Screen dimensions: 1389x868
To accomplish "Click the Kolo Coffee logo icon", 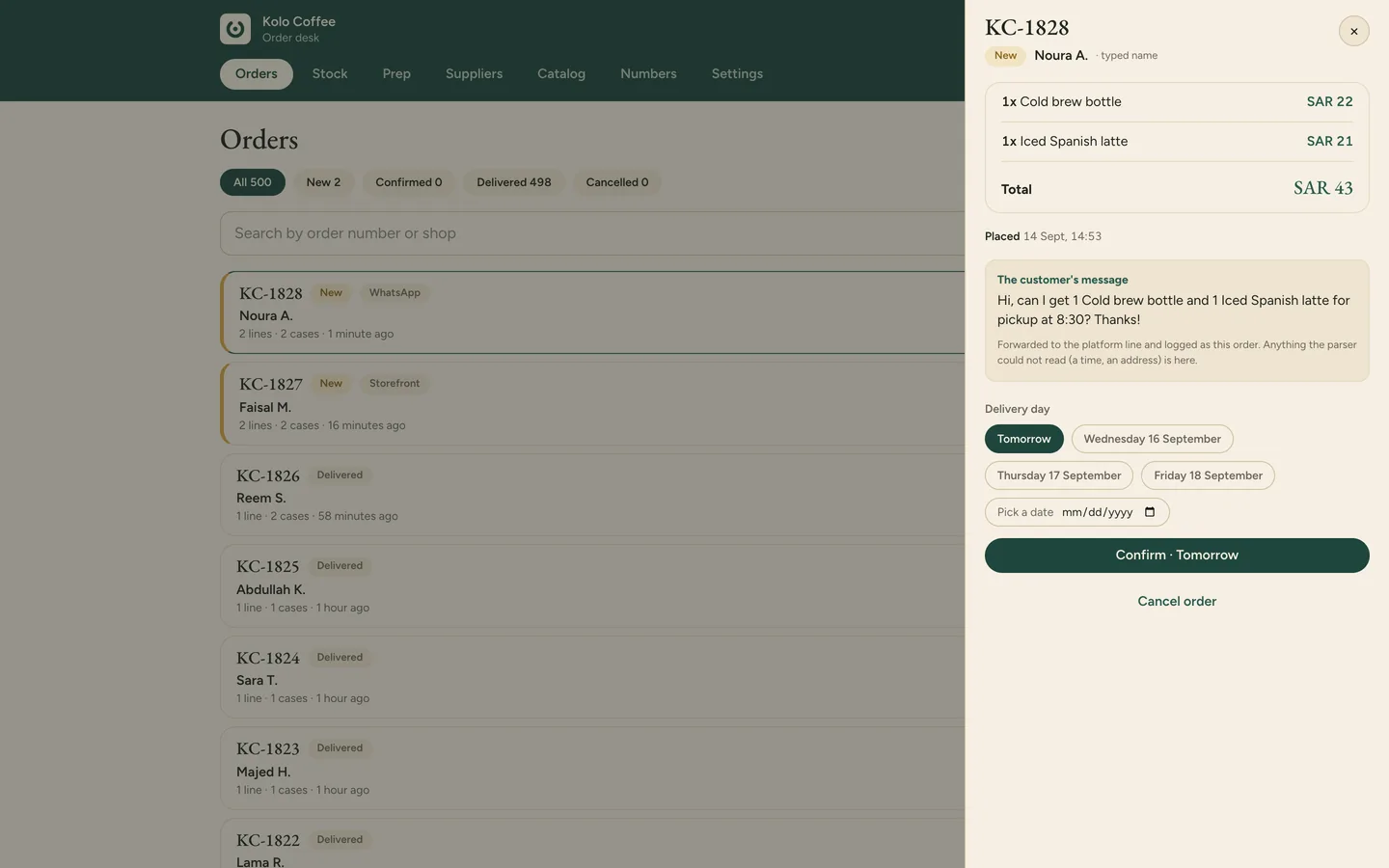I will [235, 29].
